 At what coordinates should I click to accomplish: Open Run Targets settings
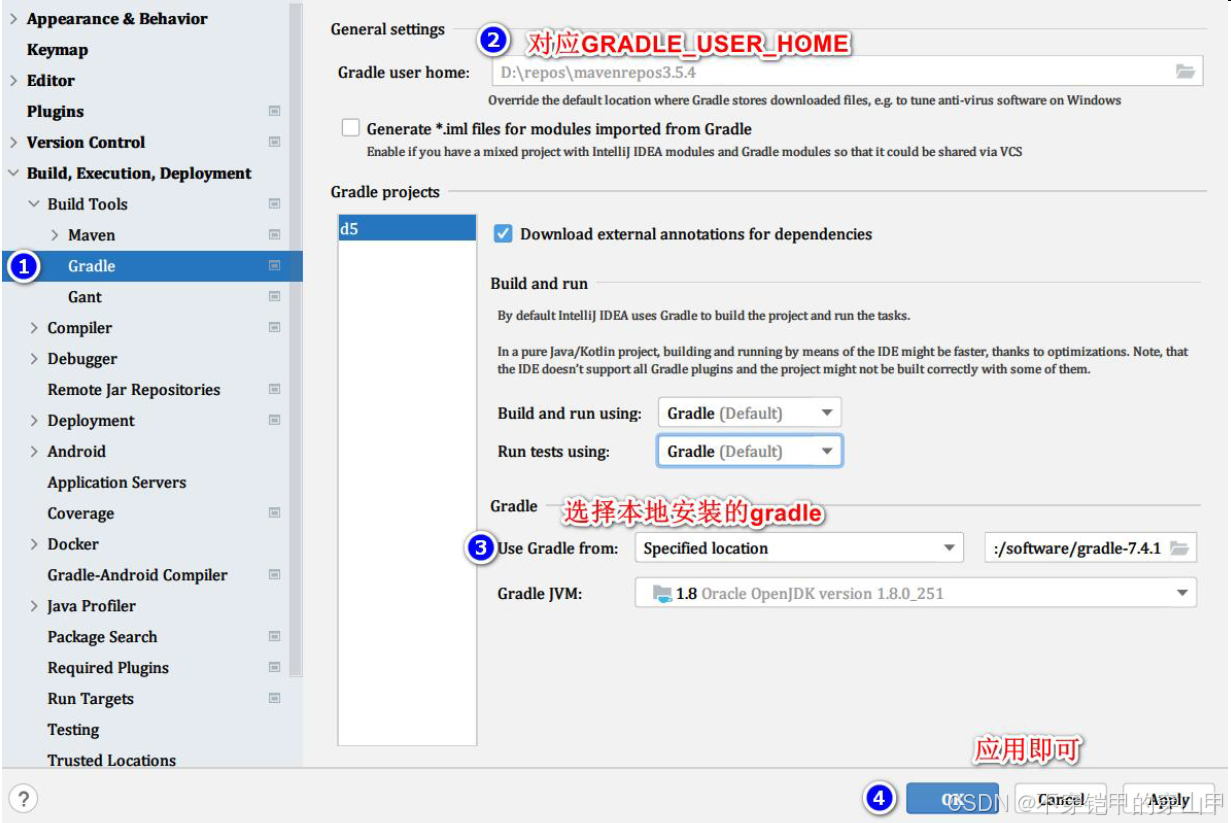(90, 699)
